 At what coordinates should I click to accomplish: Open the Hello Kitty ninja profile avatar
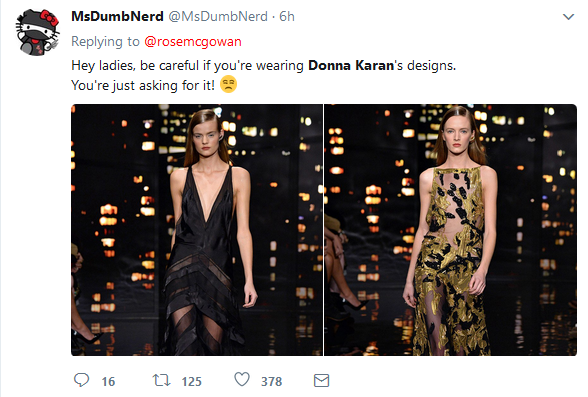point(37,32)
